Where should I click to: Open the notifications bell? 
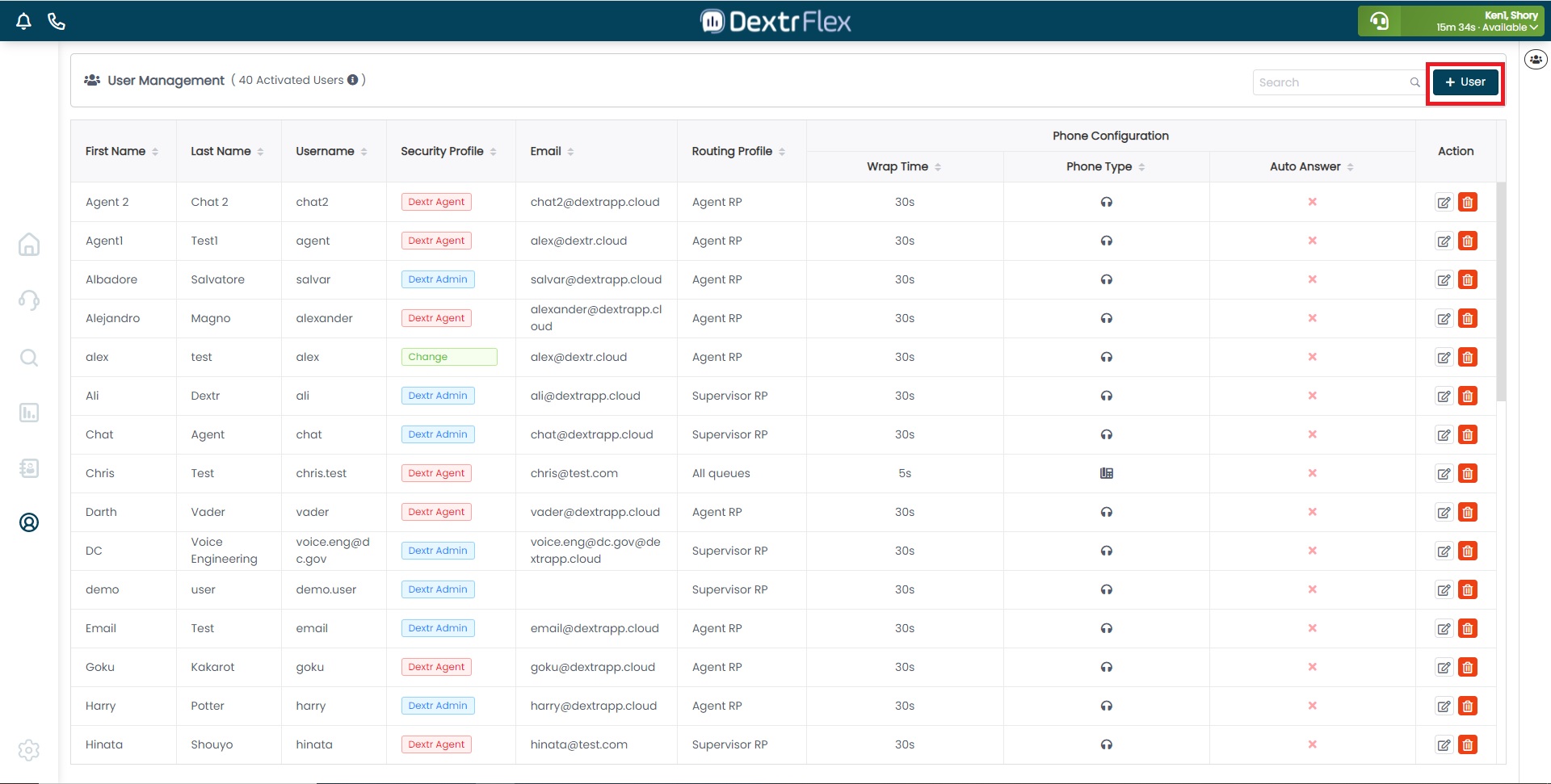pyautogui.click(x=23, y=21)
